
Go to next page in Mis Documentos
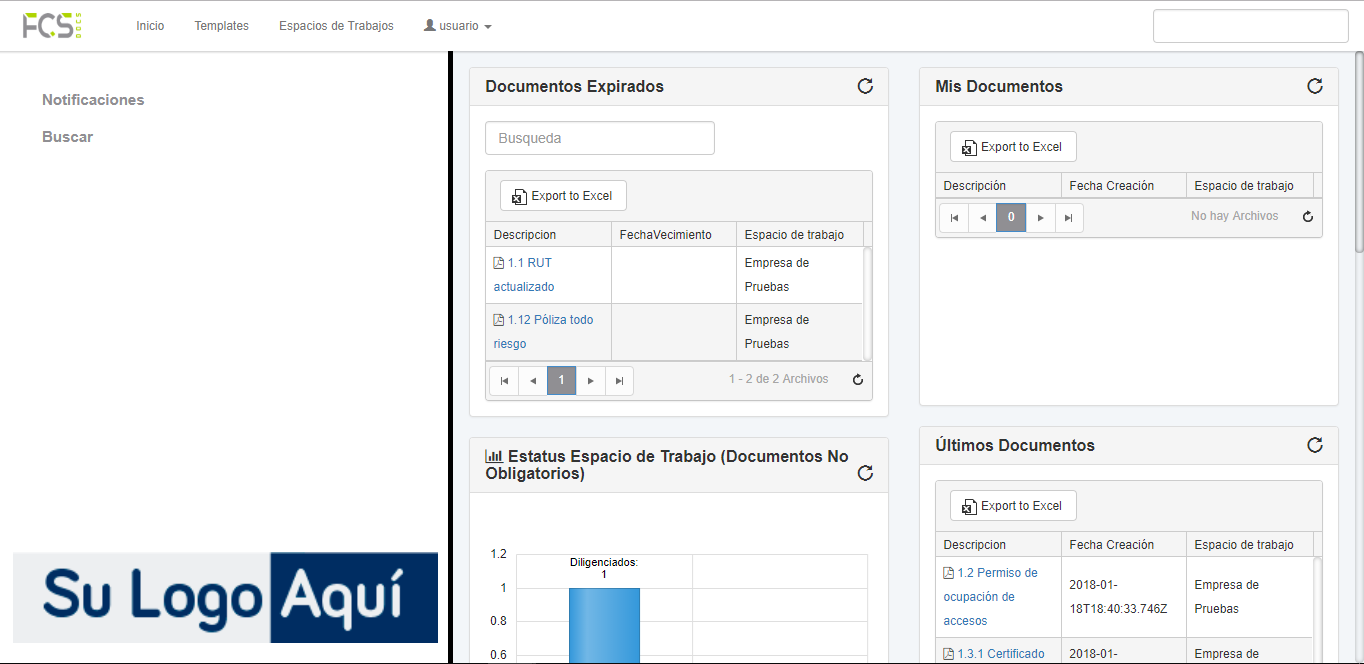click(1040, 218)
